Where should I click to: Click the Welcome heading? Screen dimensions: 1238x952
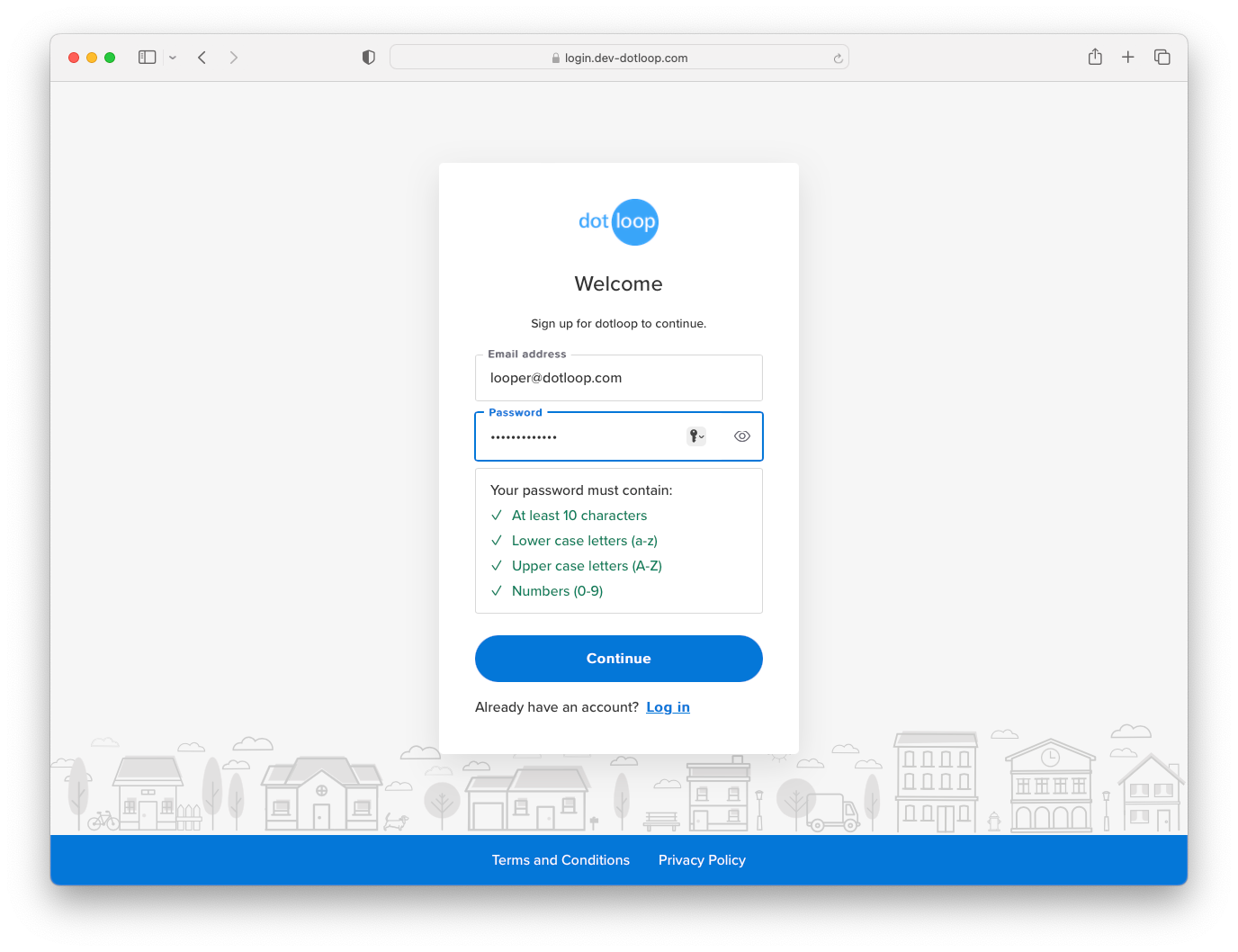[x=619, y=283]
